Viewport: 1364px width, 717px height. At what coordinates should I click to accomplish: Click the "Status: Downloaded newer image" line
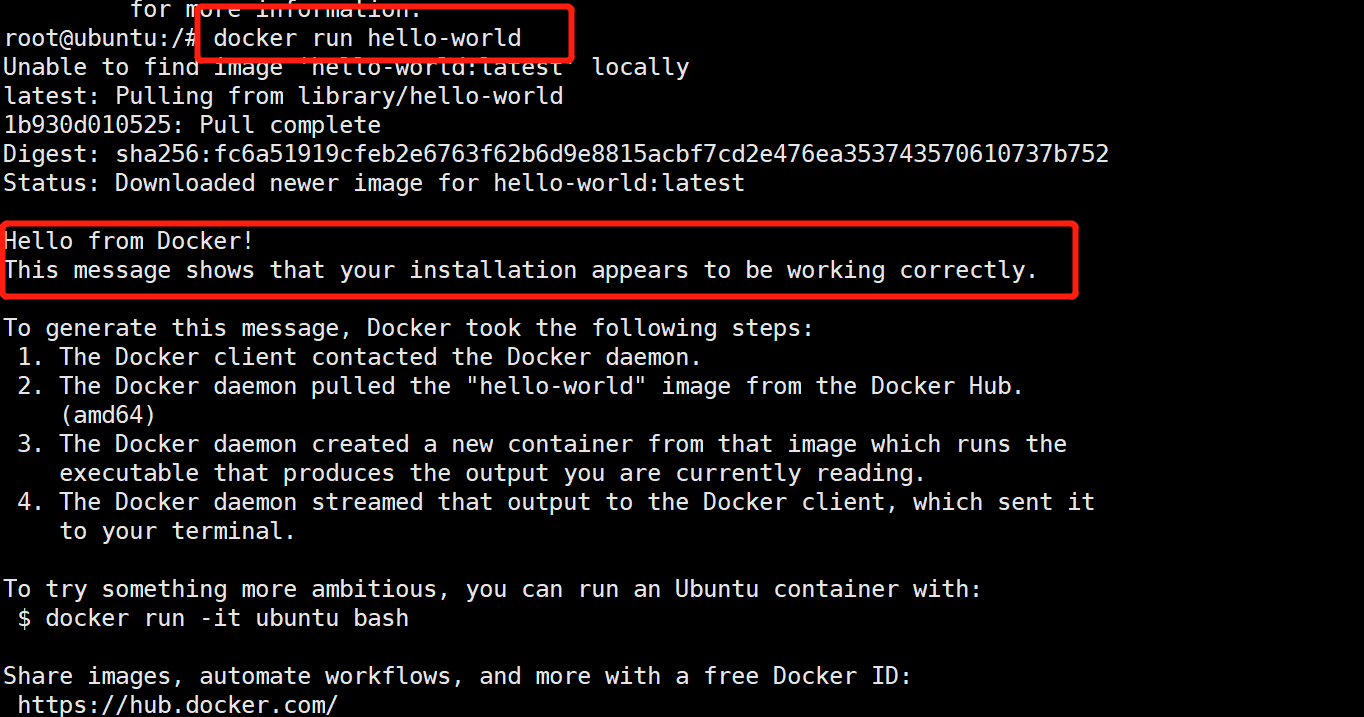click(x=374, y=183)
